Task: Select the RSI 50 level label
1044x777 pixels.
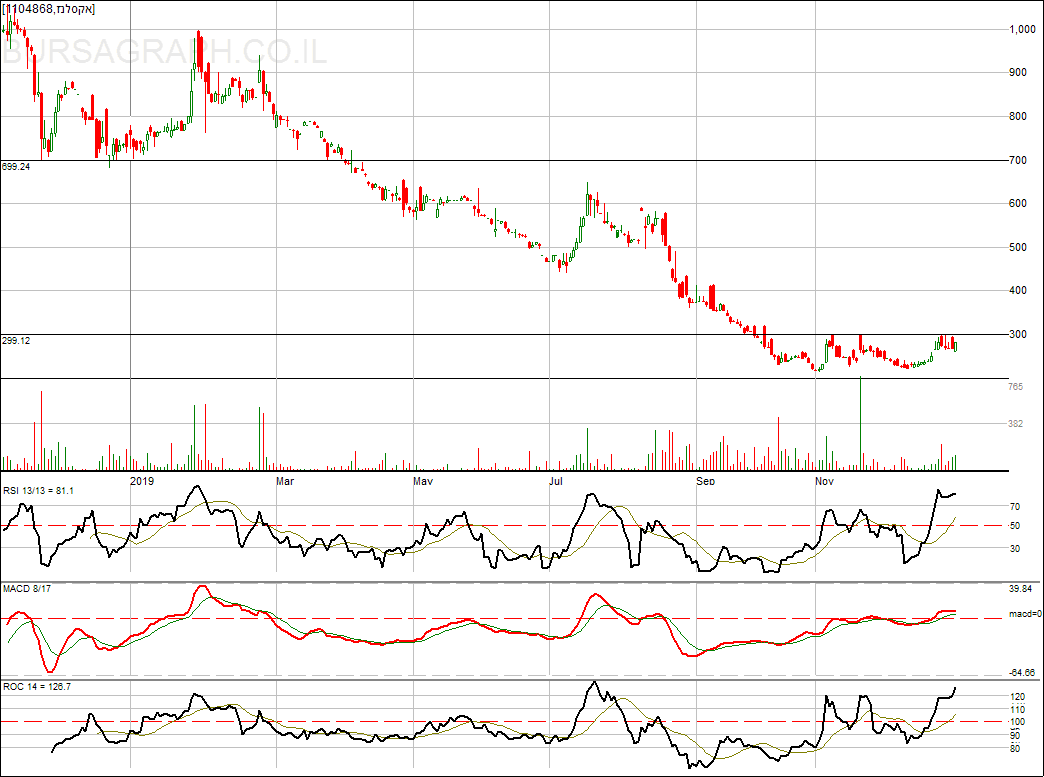Action: [x=1015, y=526]
